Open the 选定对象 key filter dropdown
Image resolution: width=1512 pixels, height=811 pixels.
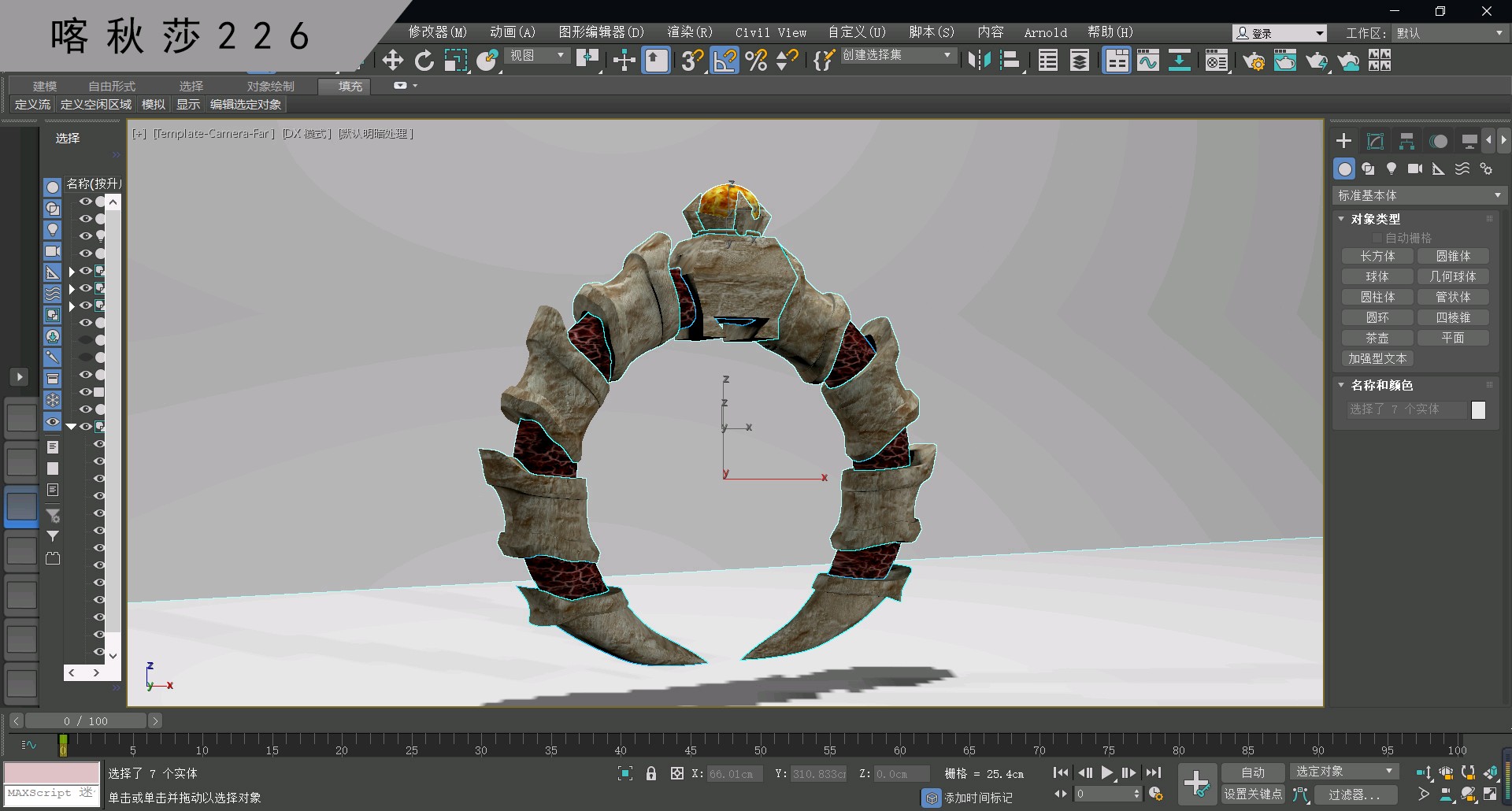coord(1344,772)
